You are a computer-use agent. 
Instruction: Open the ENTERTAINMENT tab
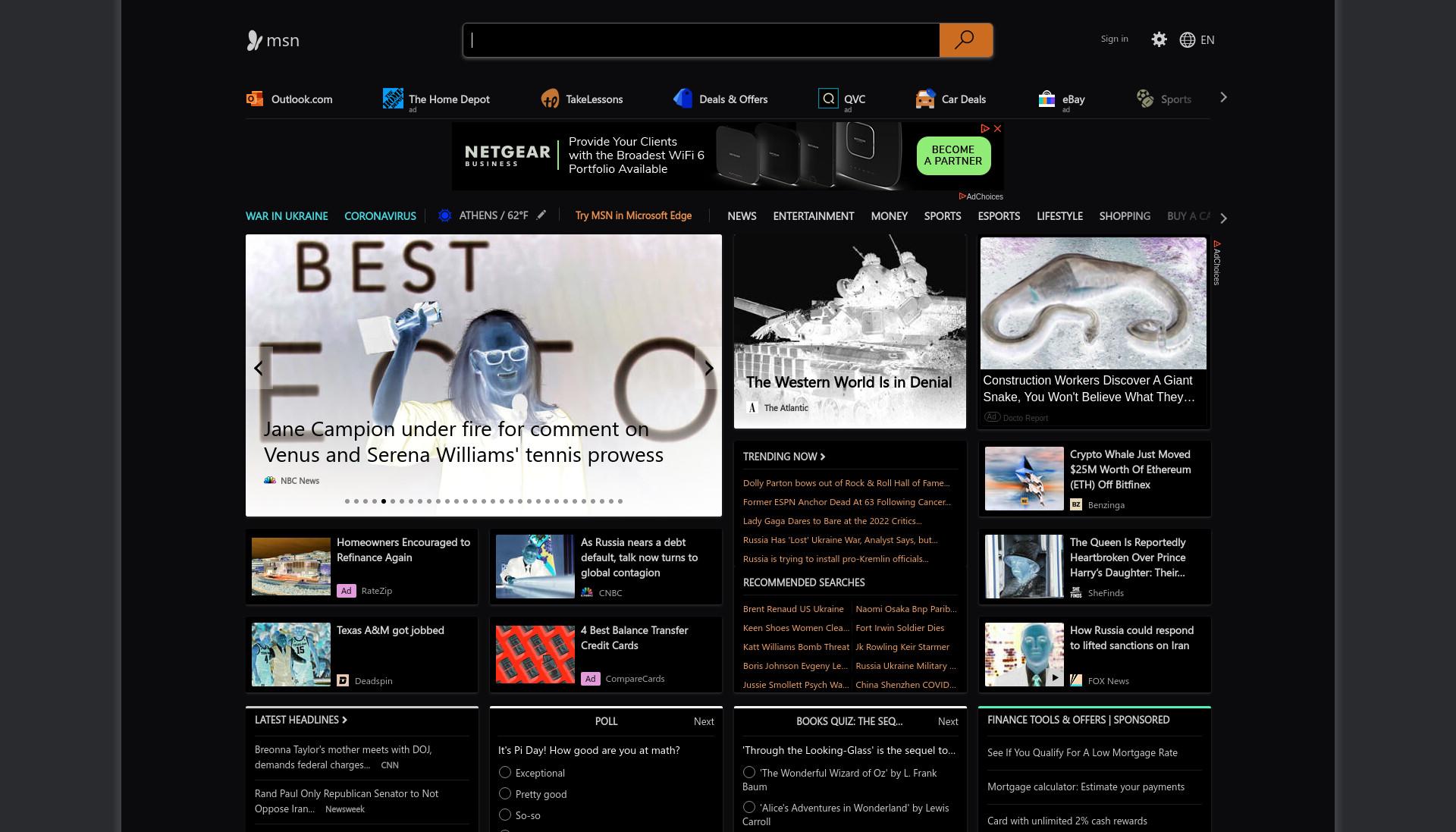click(814, 216)
